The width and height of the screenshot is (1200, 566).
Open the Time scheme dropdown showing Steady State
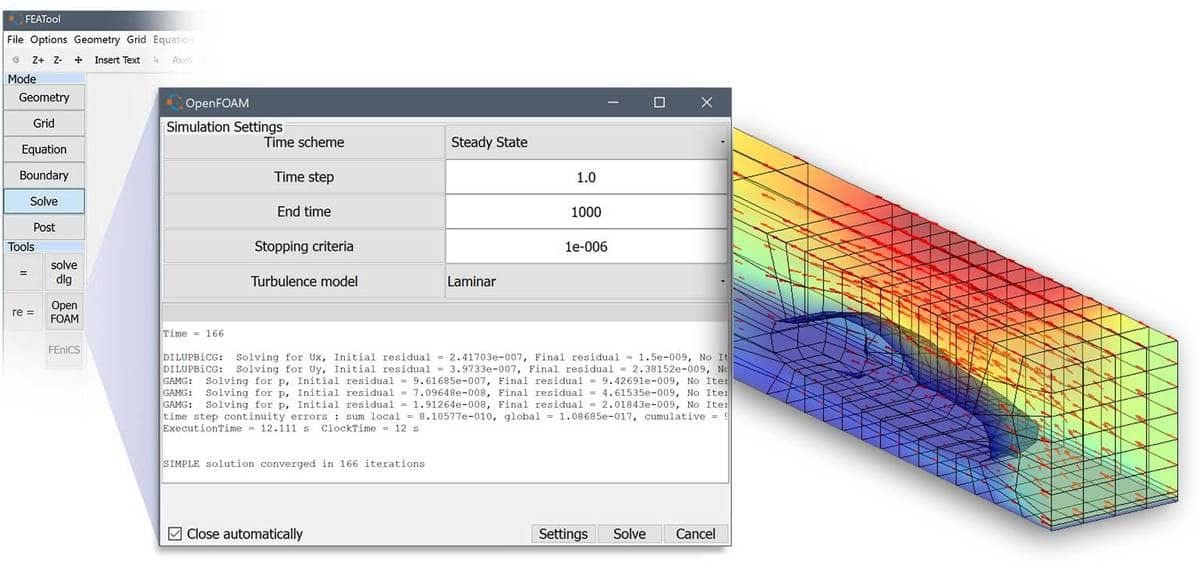point(586,142)
